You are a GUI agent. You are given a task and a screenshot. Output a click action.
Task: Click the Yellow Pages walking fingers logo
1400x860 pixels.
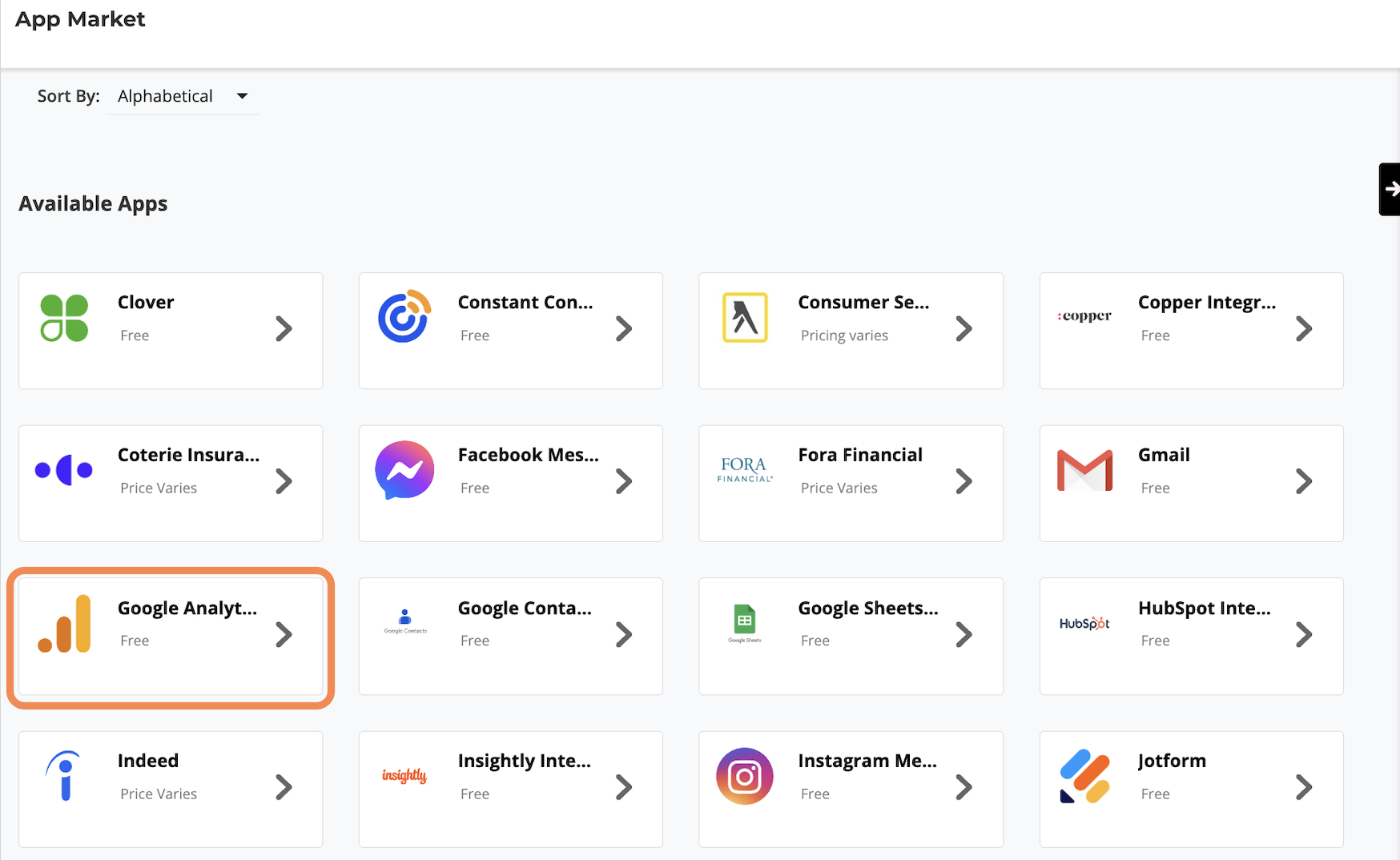pos(745,318)
